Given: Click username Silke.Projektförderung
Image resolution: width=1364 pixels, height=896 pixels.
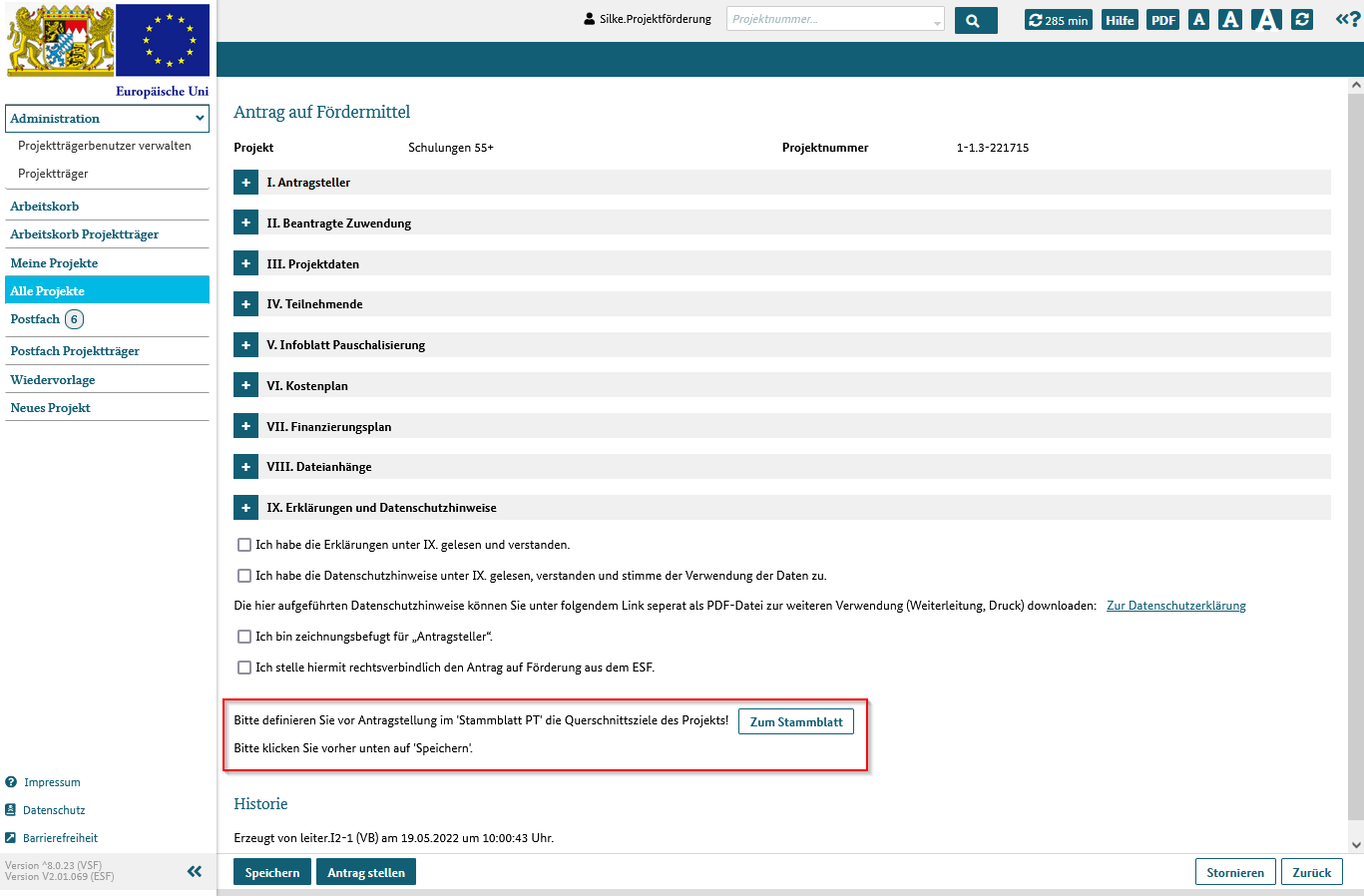Looking at the screenshot, I should (656, 19).
